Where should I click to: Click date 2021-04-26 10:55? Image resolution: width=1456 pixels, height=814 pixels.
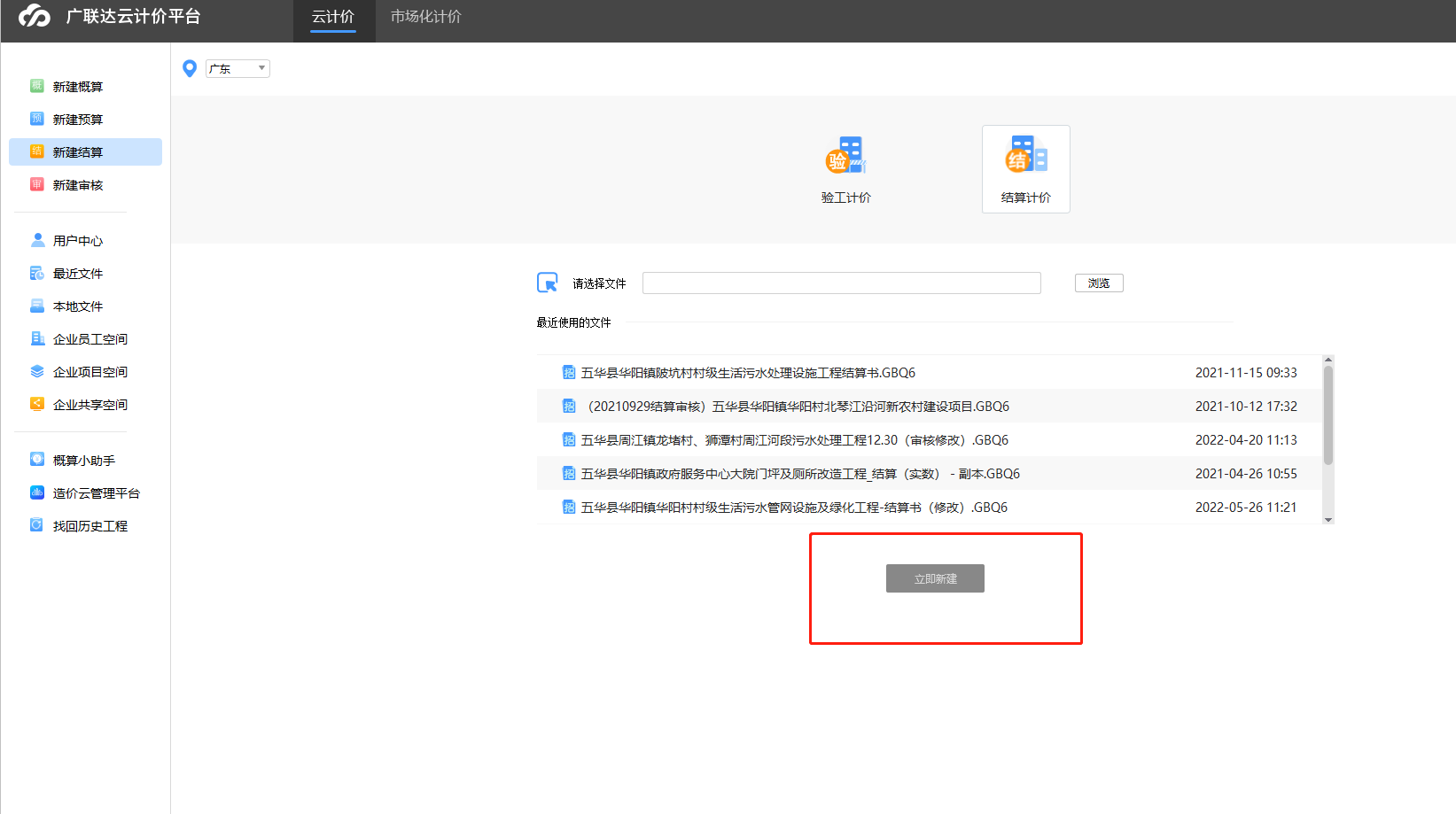1246,474
